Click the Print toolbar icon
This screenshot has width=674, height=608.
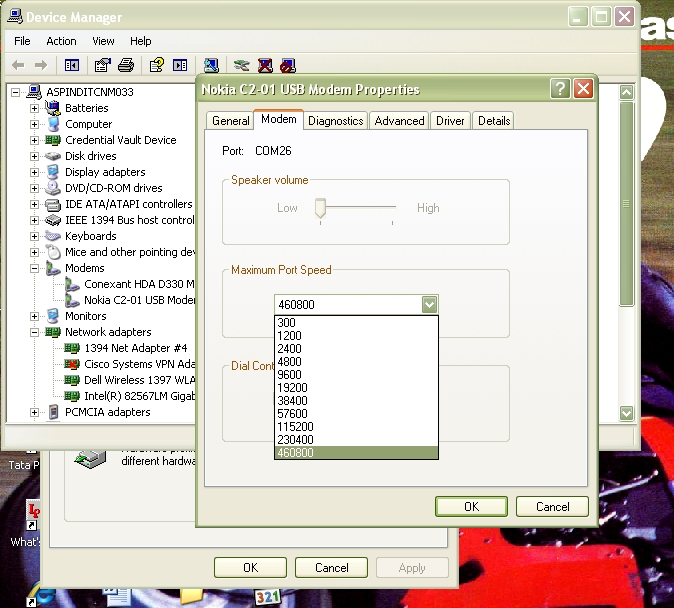[x=126, y=65]
